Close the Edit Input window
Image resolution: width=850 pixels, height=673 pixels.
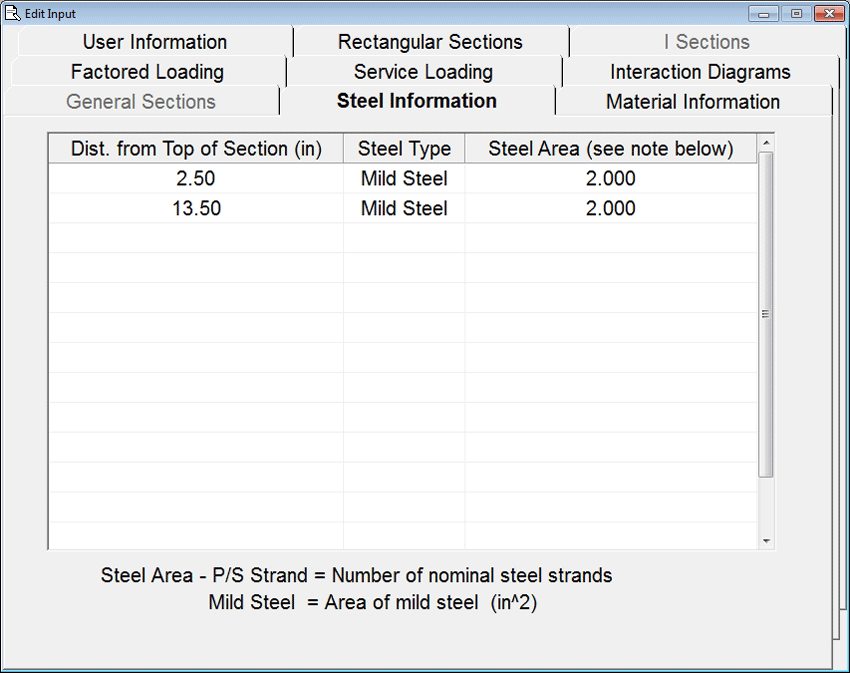[x=825, y=13]
